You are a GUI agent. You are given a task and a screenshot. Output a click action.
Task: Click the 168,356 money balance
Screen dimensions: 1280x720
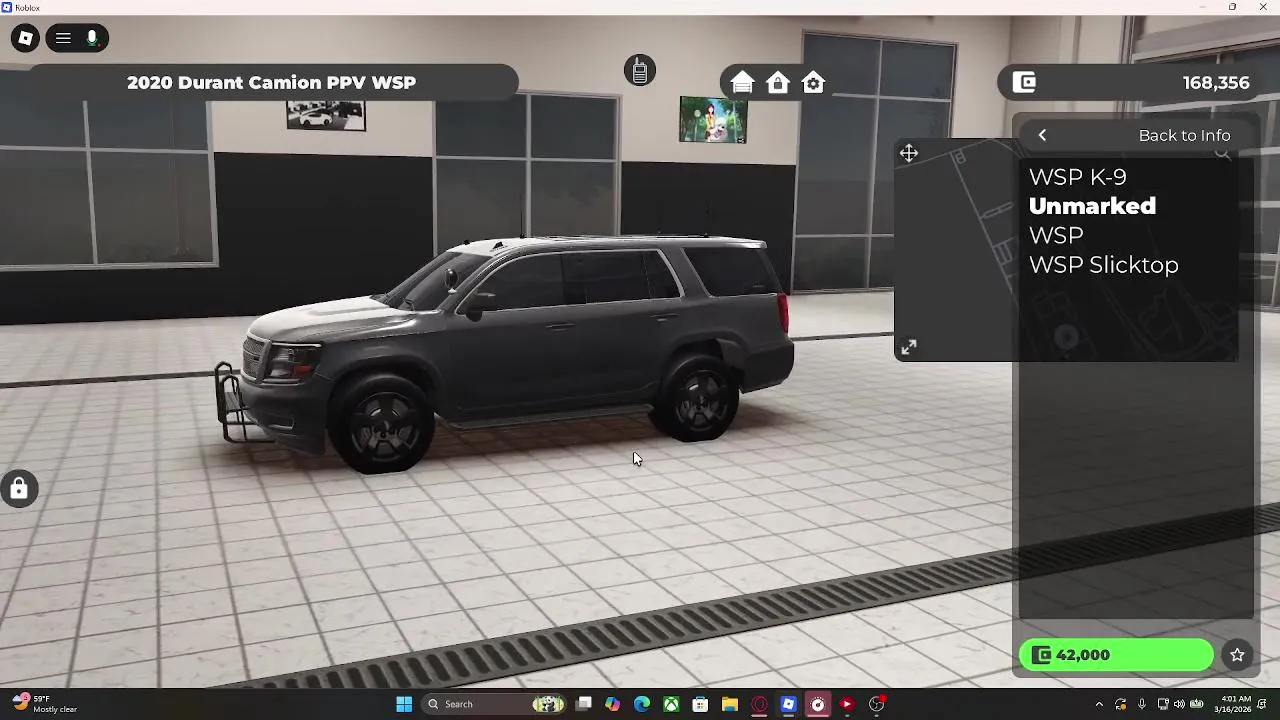pos(1216,83)
